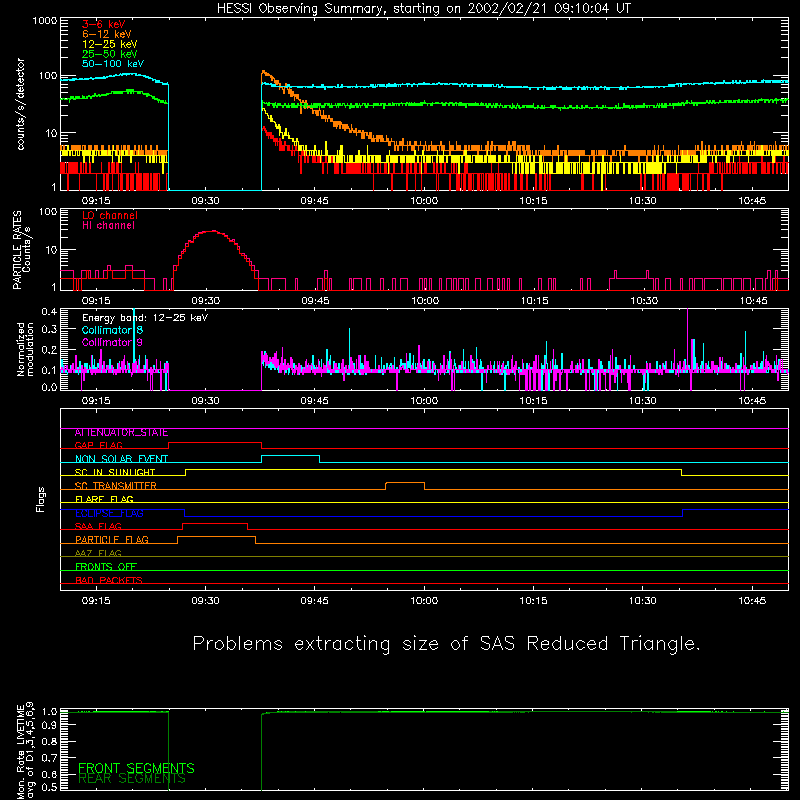The width and height of the screenshot is (800, 800).
Task: Click the counts/s/detector axis label
Action: point(20,104)
